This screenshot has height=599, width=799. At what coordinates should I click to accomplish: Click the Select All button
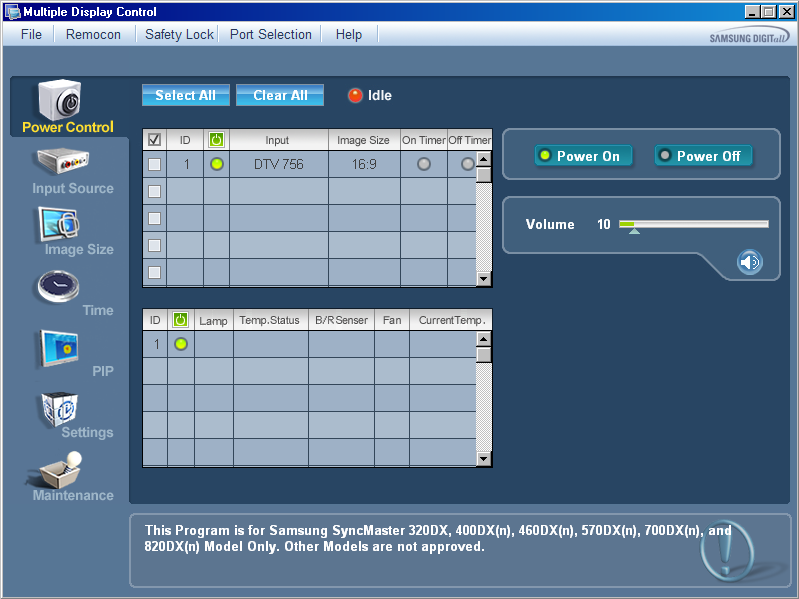pyautogui.click(x=185, y=95)
